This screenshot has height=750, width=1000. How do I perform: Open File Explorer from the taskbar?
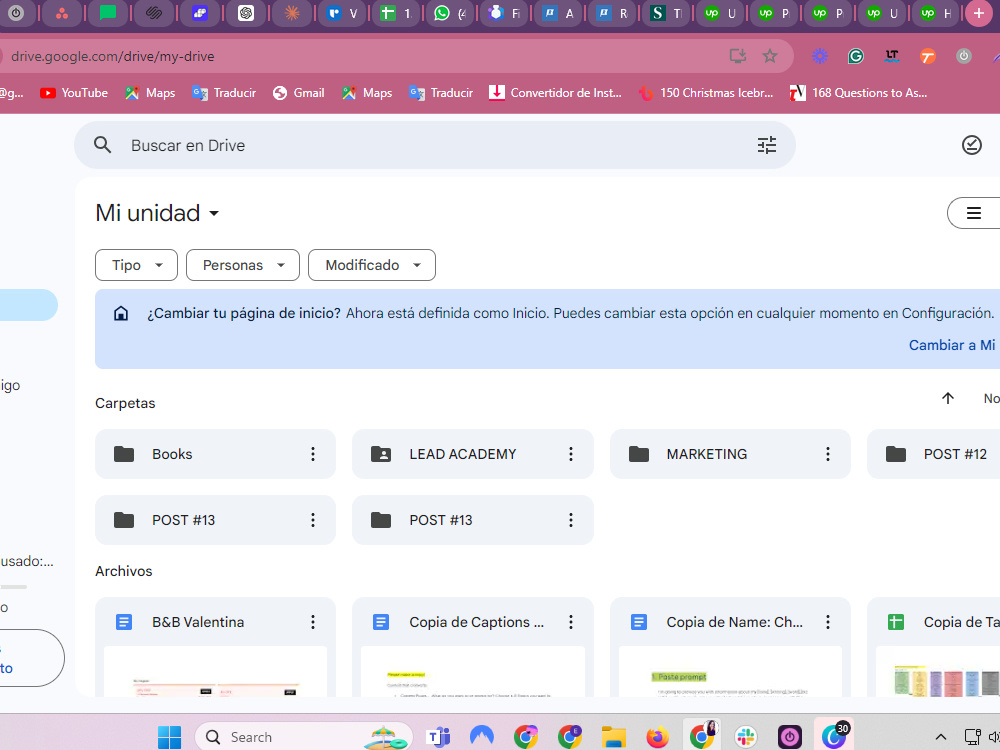(614, 737)
